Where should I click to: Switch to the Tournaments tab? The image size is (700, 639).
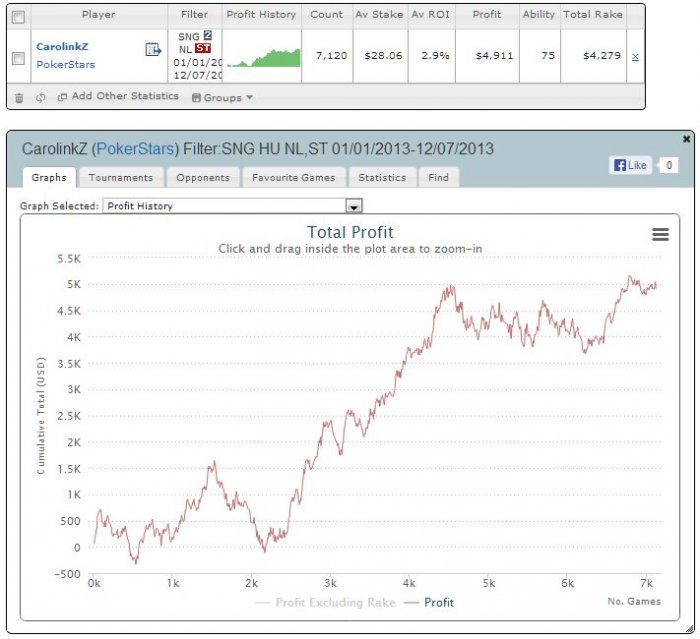tap(121, 177)
